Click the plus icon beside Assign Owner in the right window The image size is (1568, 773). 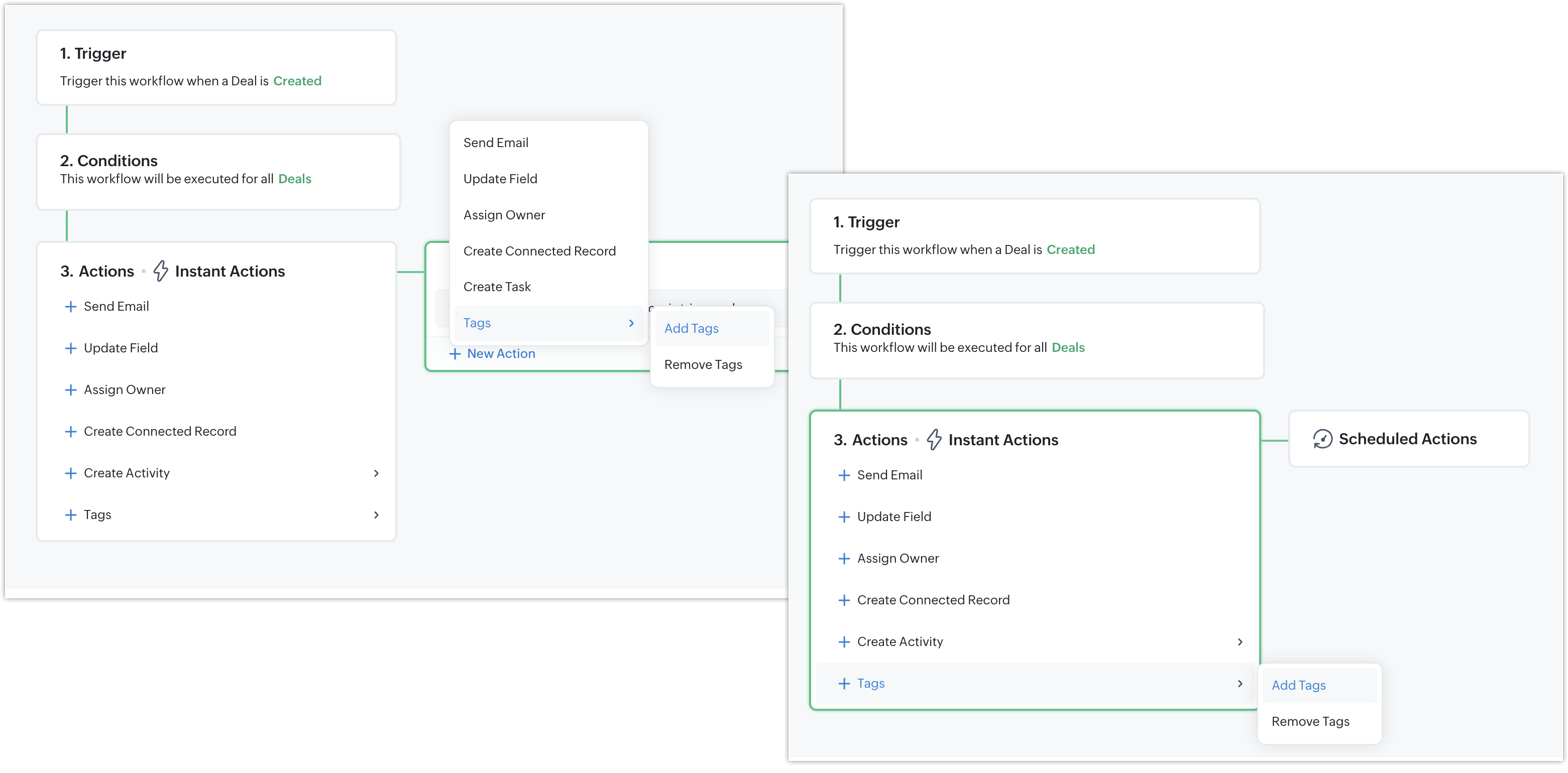(x=844, y=558)
